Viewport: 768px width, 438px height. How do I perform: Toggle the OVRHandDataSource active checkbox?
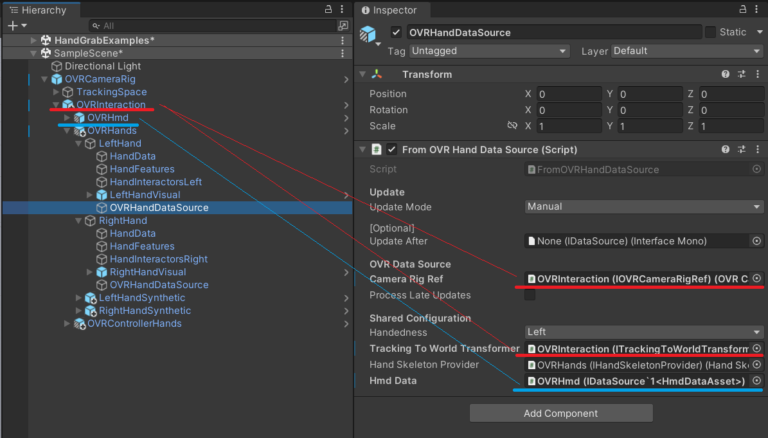pos(397,32)
